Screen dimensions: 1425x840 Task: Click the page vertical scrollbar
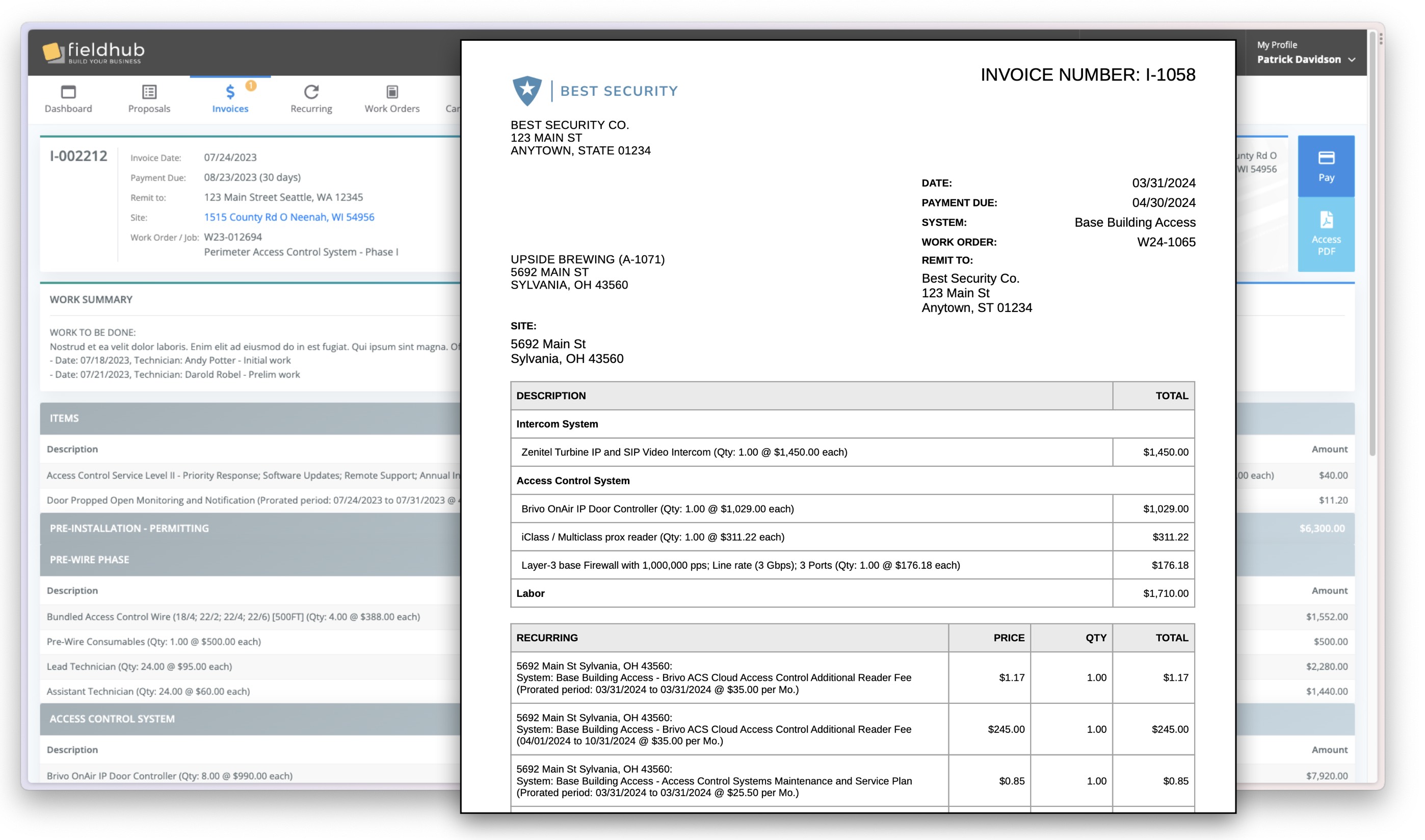(1372, 244)
